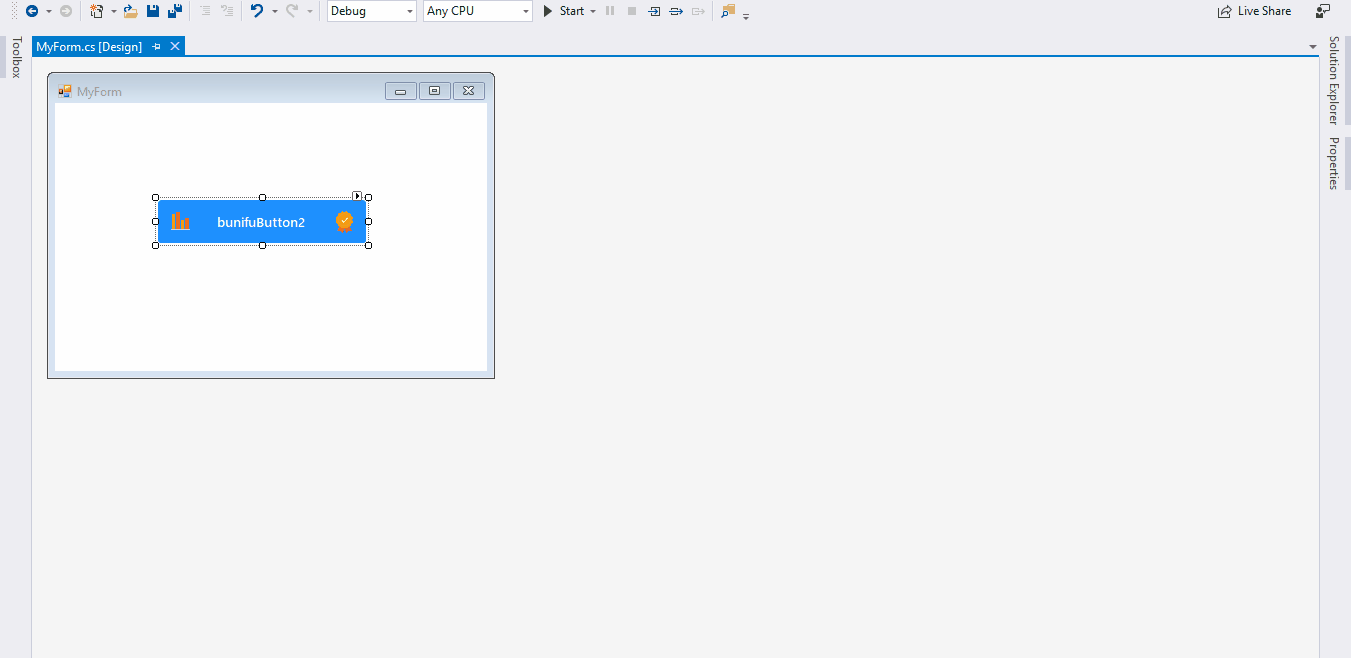This screenshot has width=1351, height=658.
Task: Pin the MyForm.cs [Design] tab
Action: (x=156, y=47)
